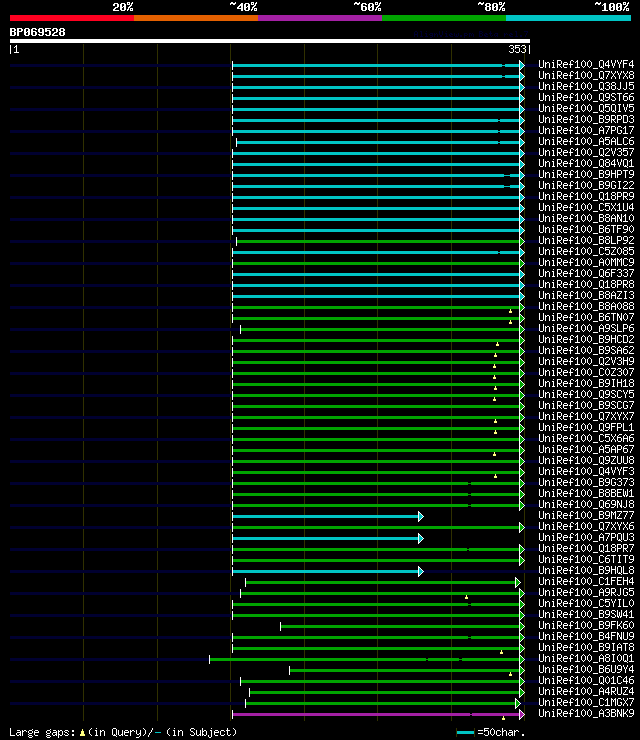Select the UniRef100_C6TIT9 label
Viewport: 640px width, 740px height.
[586, 559]
